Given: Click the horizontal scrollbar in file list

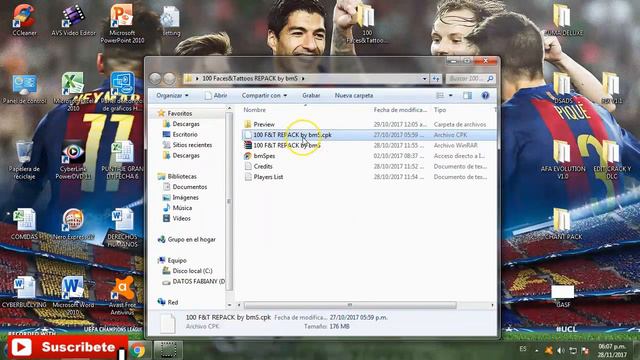Looking at the screenshot, I should 350,305.
